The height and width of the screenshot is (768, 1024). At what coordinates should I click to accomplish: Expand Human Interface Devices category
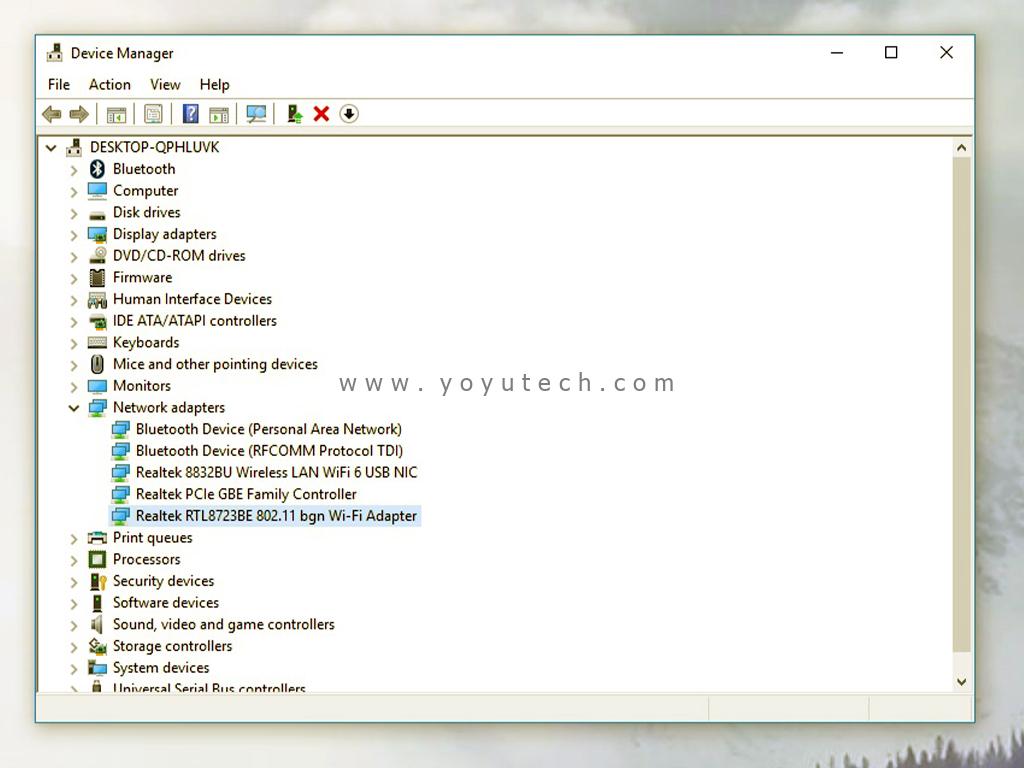[x=74, y=300]
